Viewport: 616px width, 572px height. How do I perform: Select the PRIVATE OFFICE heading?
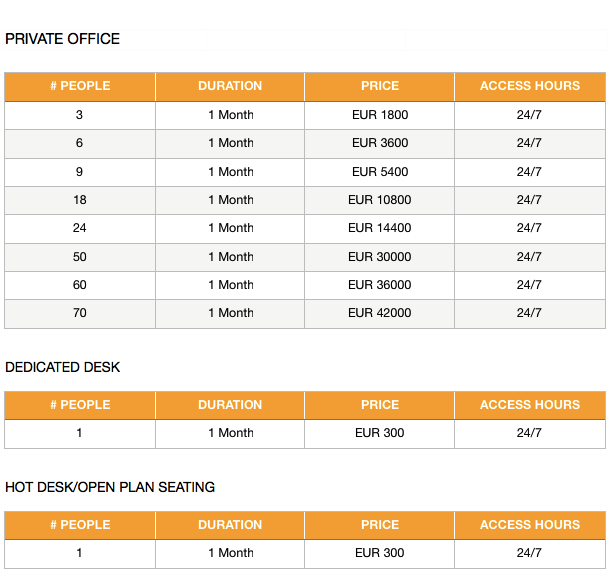62,39
